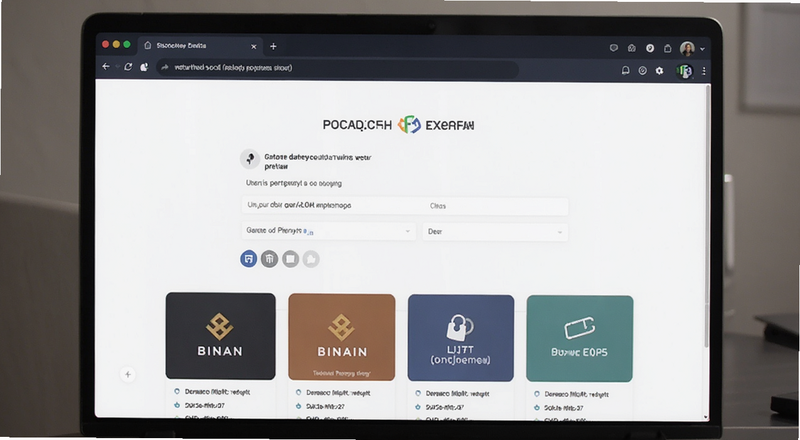
Task: Open notifications with the bell icon
Action: pos(626,70)
